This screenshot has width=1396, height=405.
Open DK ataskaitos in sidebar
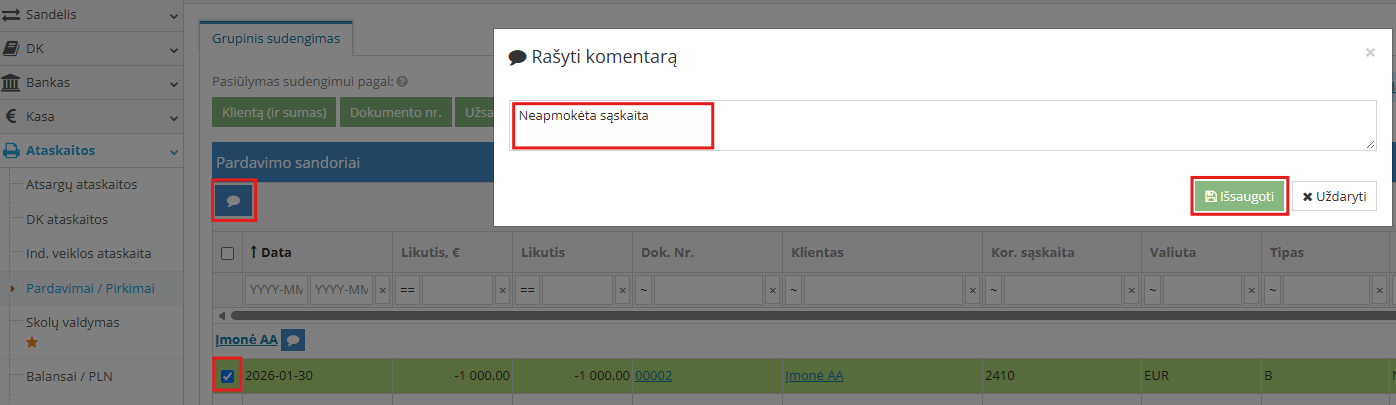[66, 219]
